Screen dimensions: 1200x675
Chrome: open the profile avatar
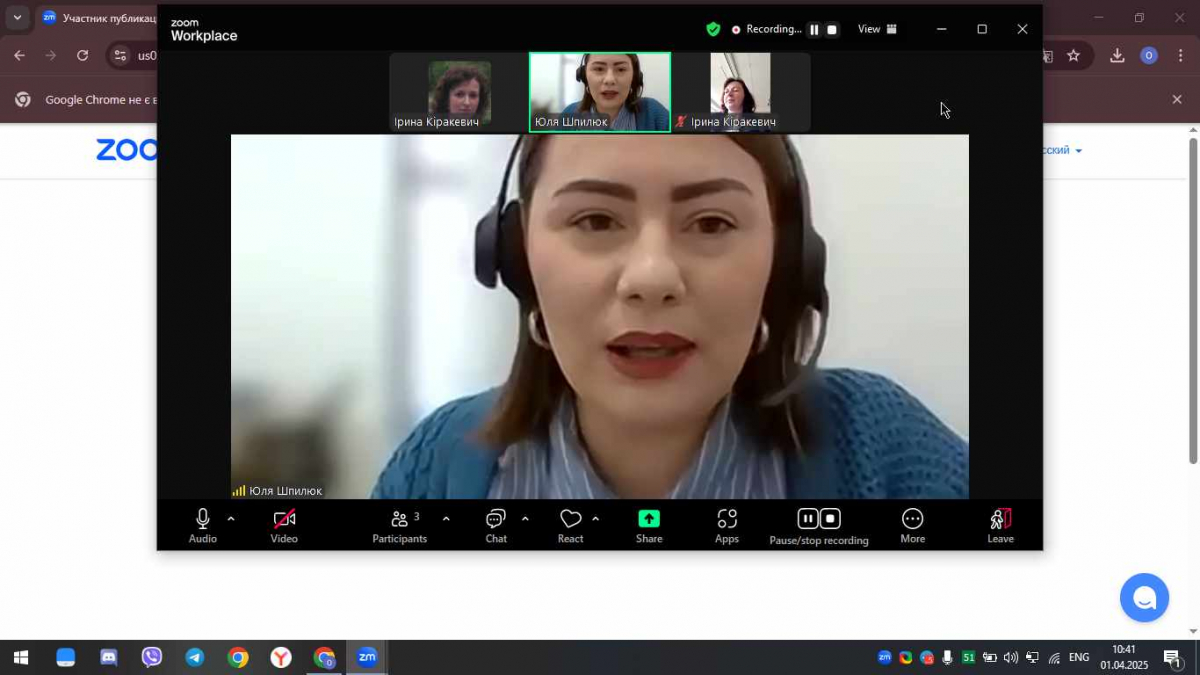pyautogui.click(x=1149, y=56)
